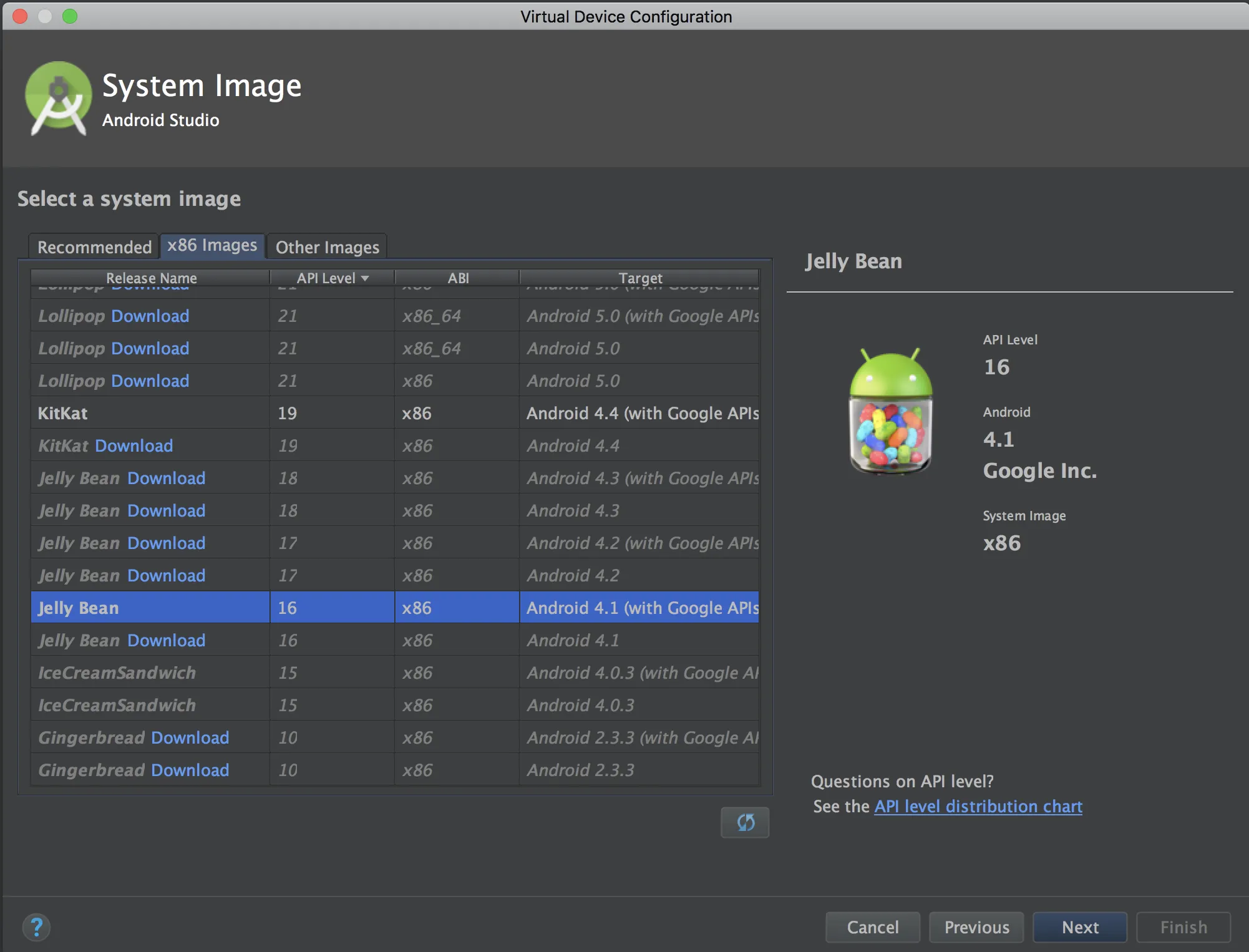This screenshot has height=952, width=1249.
Task: Sort by the Release Name column header
Action: 150,278
